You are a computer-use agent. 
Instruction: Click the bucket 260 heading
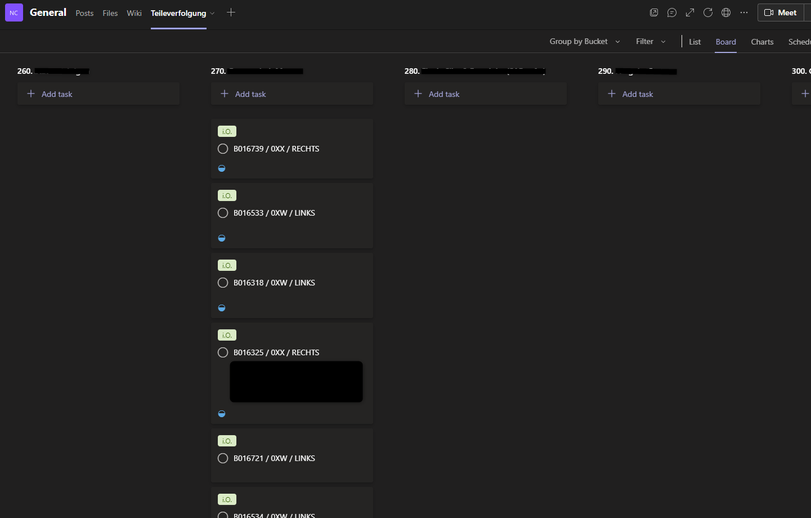[x=53, y=71]
